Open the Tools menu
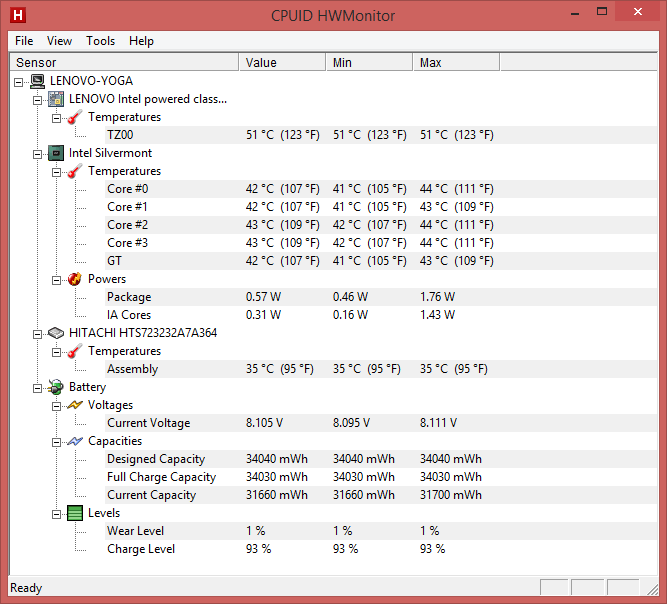Image resolution: width=667 pixels, height=604 pixels. pyautogui.click(x=100, y=41)
